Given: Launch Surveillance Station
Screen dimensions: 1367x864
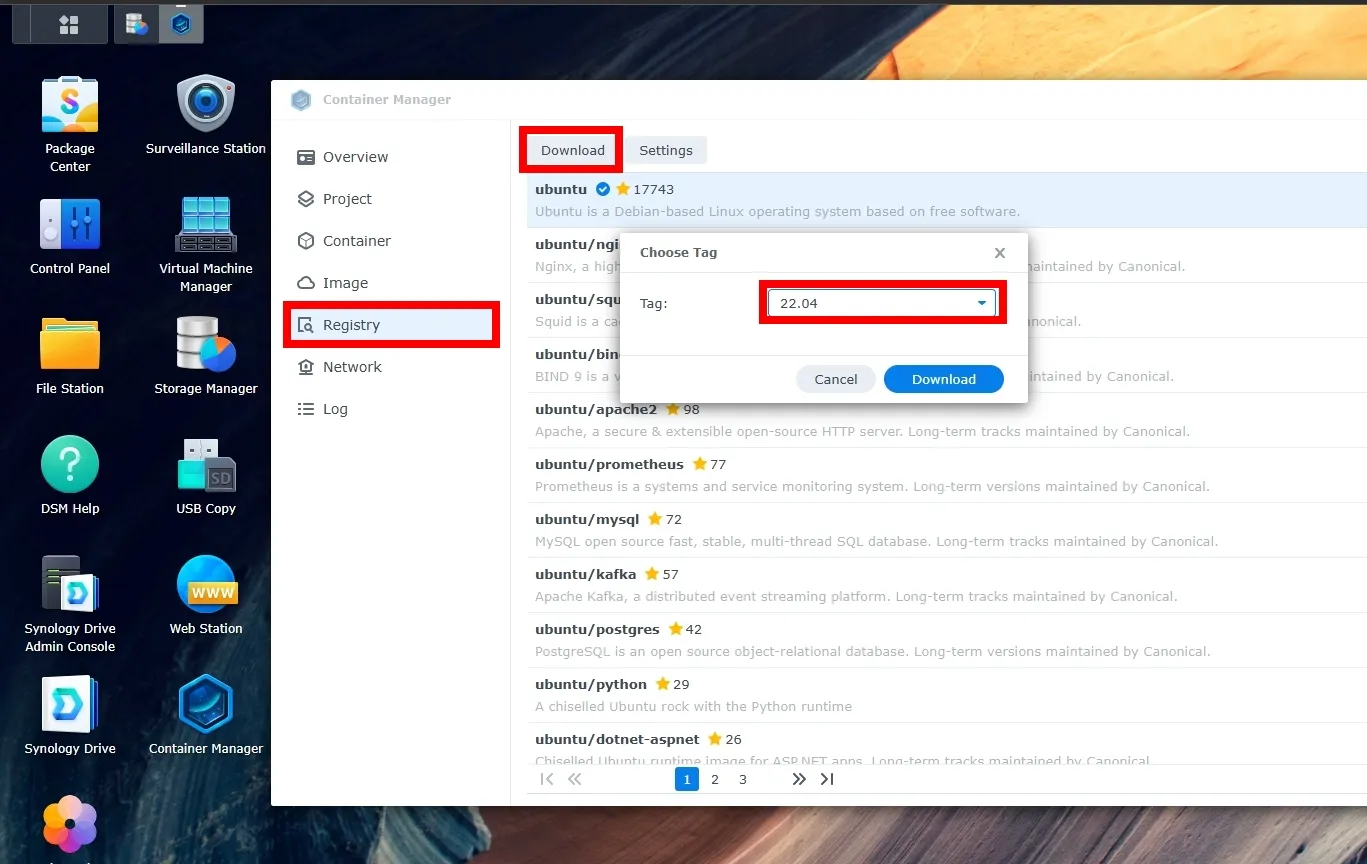Looking at the screenshot, I should coord(204,103).
